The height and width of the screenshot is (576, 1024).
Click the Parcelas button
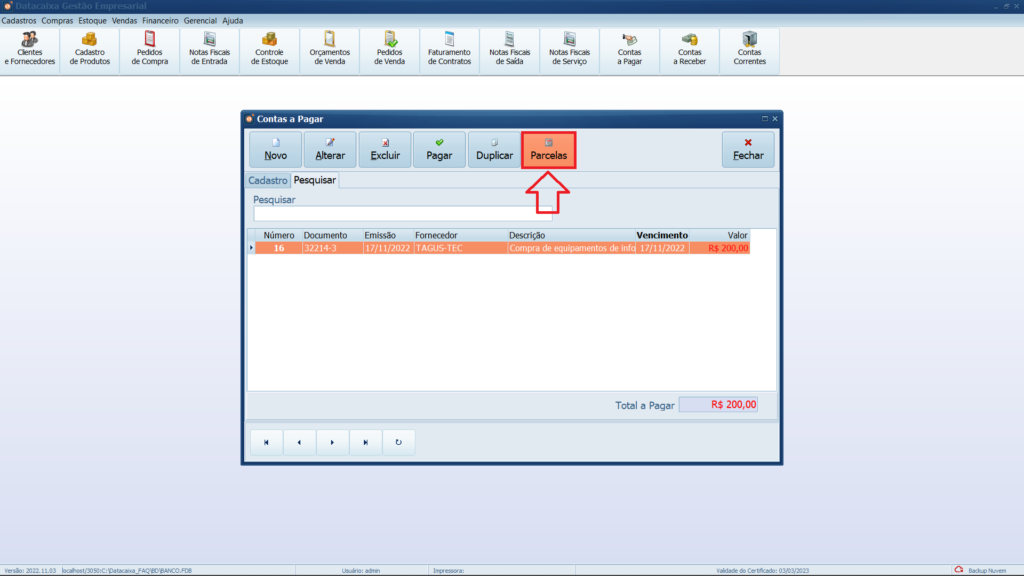[548, 150]
